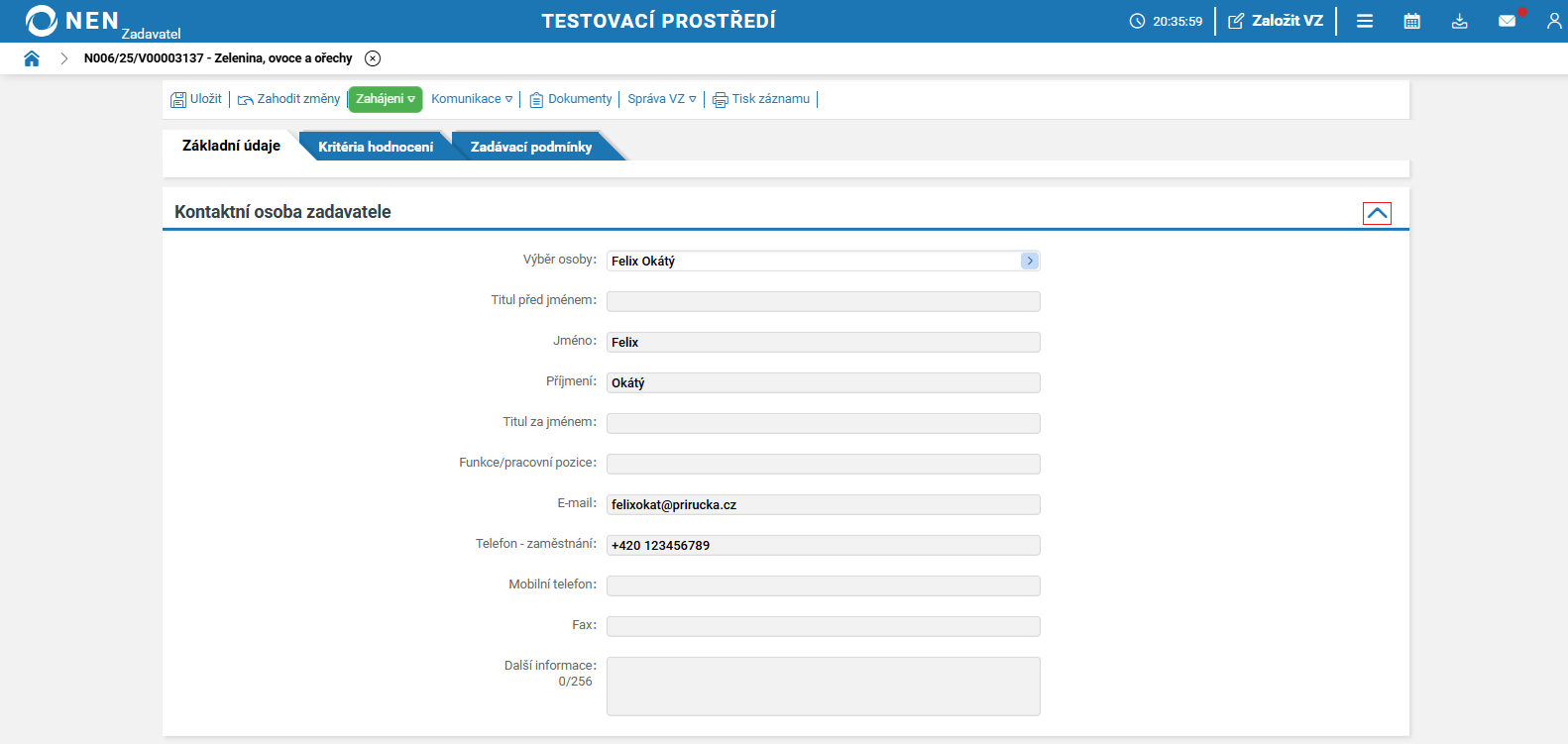Viewport: 1568px width, 744px height.
Task: Switch to Kritéria hodnocení tab
Action: click(x=376, y=147)
